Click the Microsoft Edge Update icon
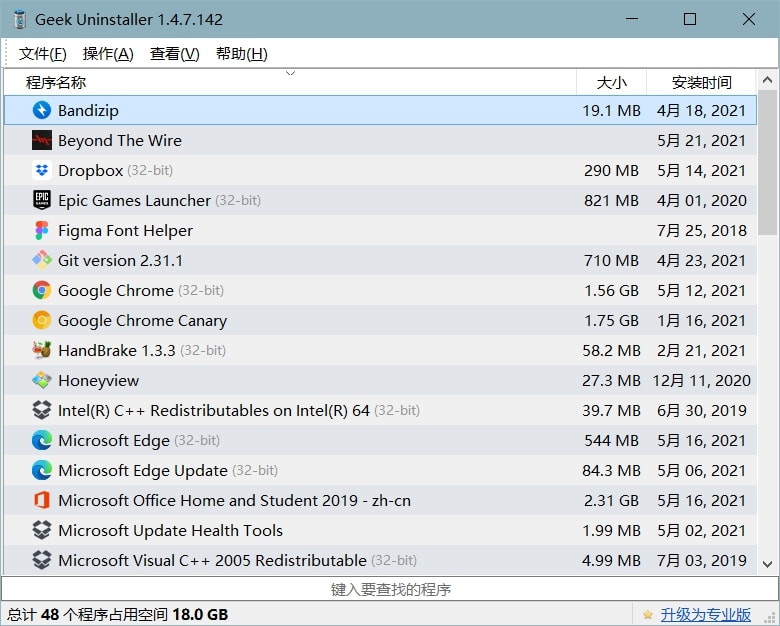 42,470
